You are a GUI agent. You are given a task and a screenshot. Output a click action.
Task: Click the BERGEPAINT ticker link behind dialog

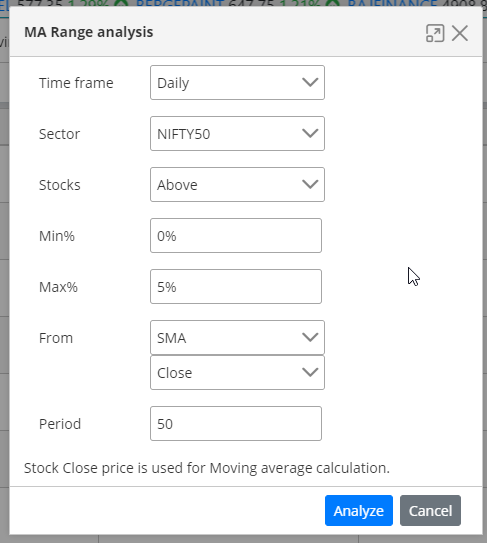[x=180, y=3]
